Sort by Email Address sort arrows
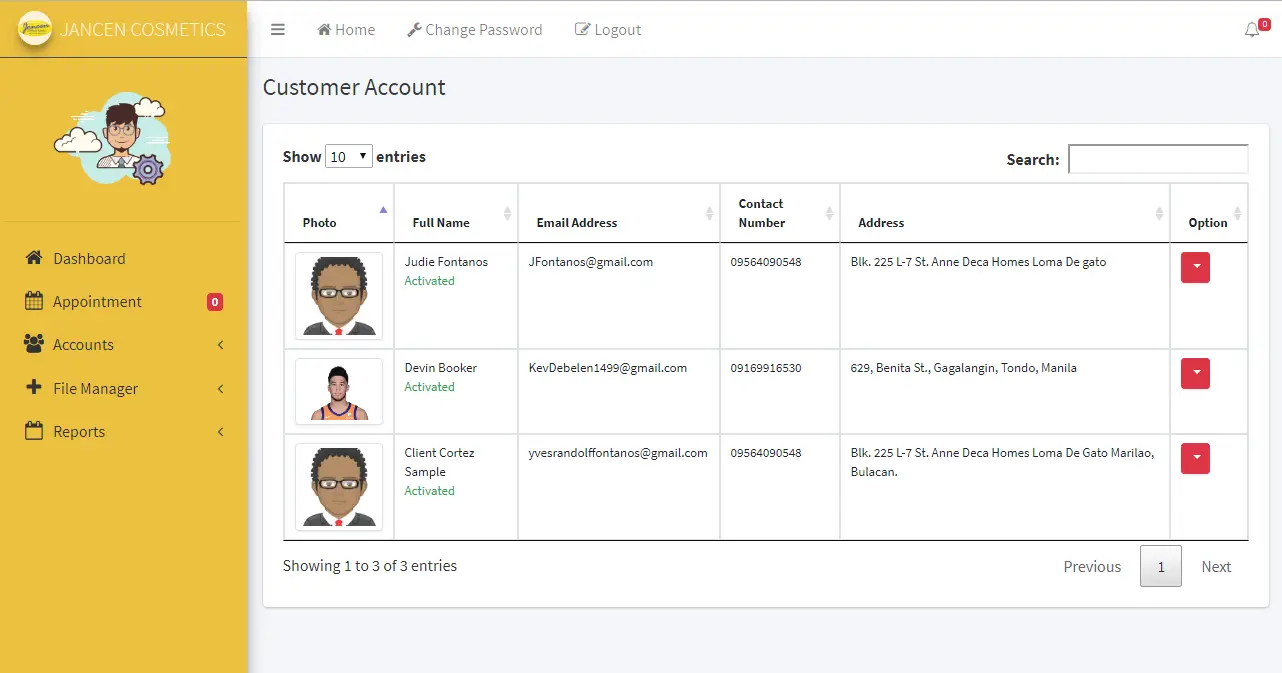The height and width of the screenshot is (673, 1282). click(709, 213)
